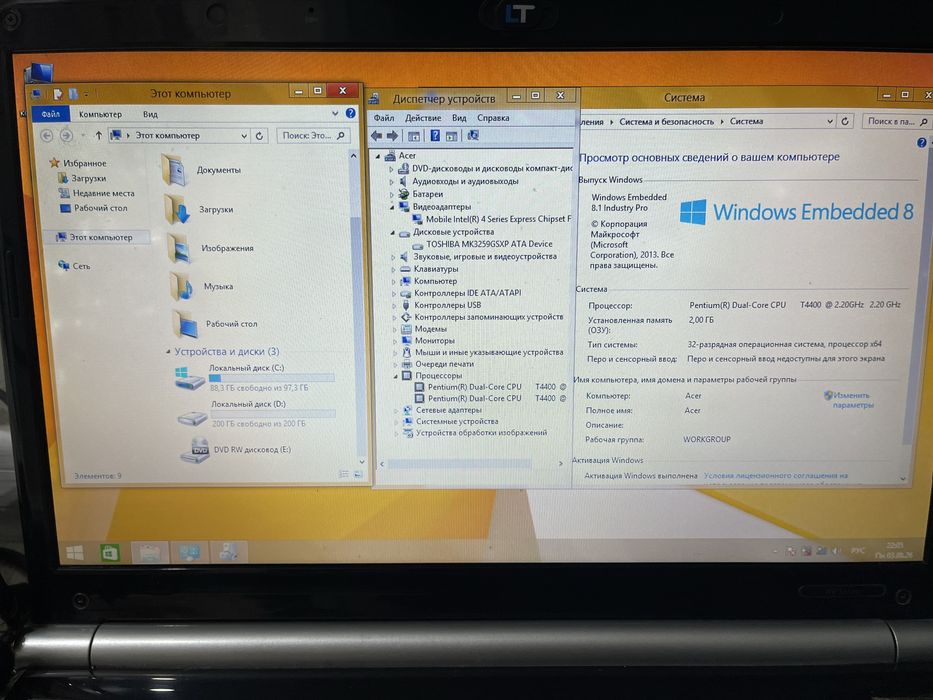Click C: drive free space bar
Image resolution: width=933 pixels, height=700 pixels.
pyautogui.click(x=271, y=378)
